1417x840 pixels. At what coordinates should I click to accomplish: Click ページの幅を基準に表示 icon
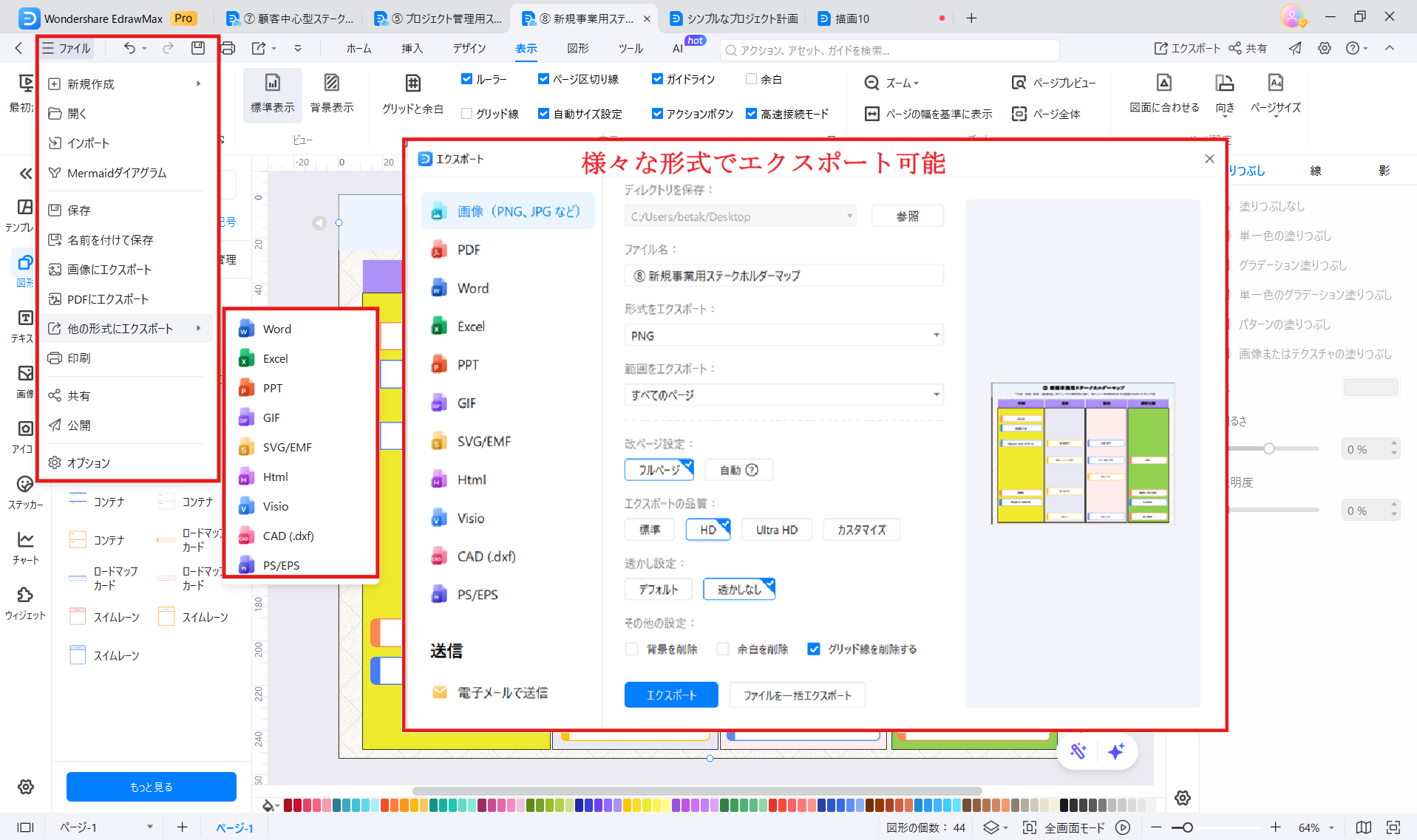pyautogui.click(x=872, y=114)
